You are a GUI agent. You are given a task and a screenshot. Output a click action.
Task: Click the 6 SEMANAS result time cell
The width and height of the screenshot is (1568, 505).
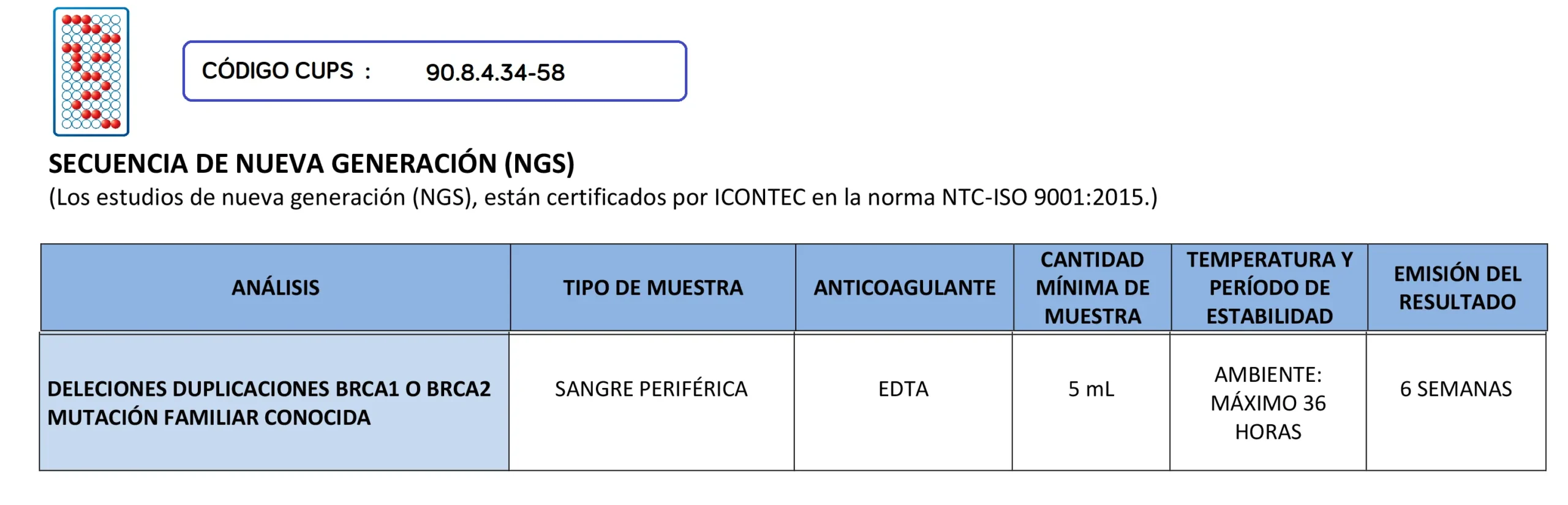[x=1456, y=389]
